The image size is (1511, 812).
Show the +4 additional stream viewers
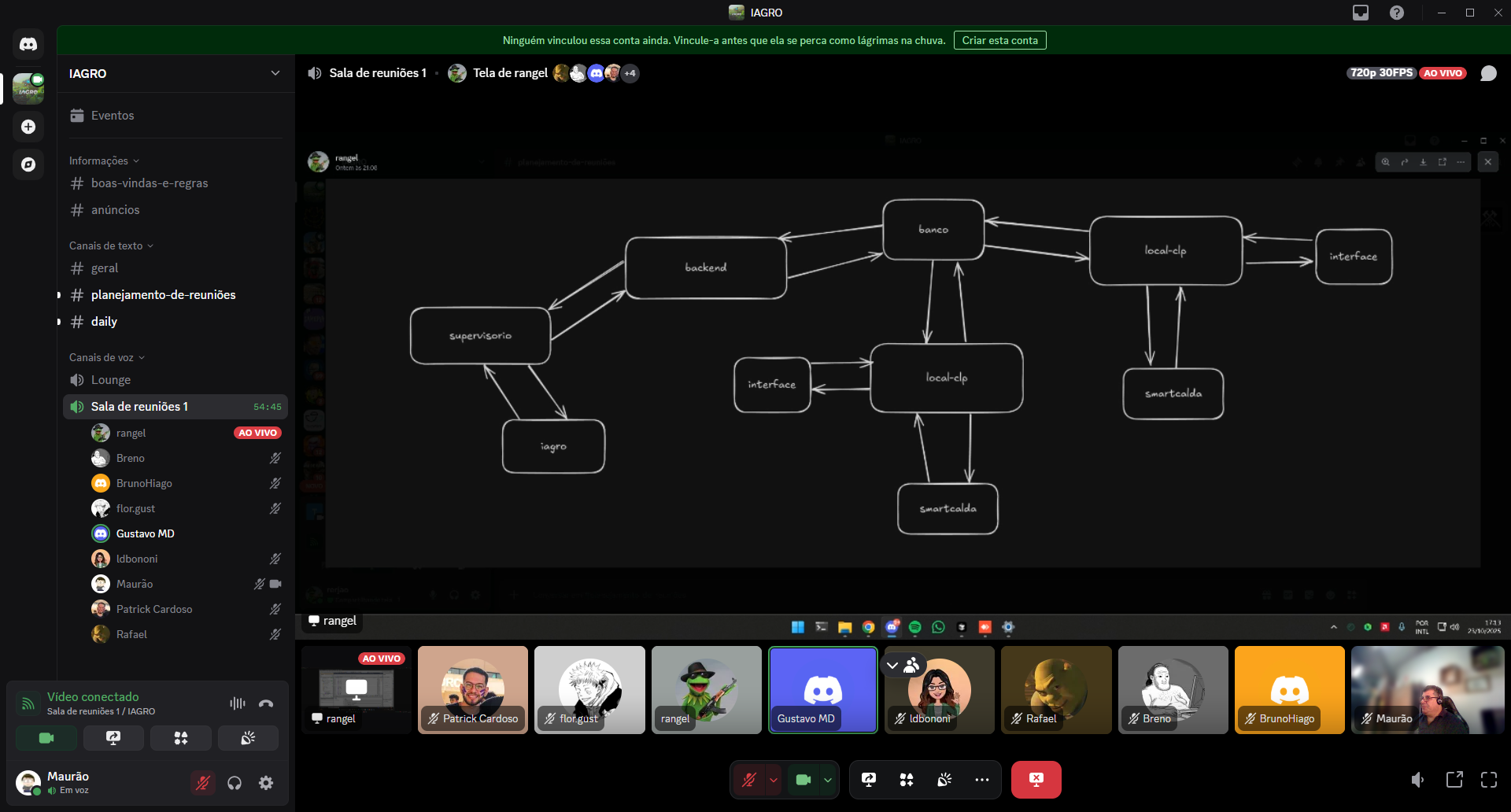click(x=630, y=73)
